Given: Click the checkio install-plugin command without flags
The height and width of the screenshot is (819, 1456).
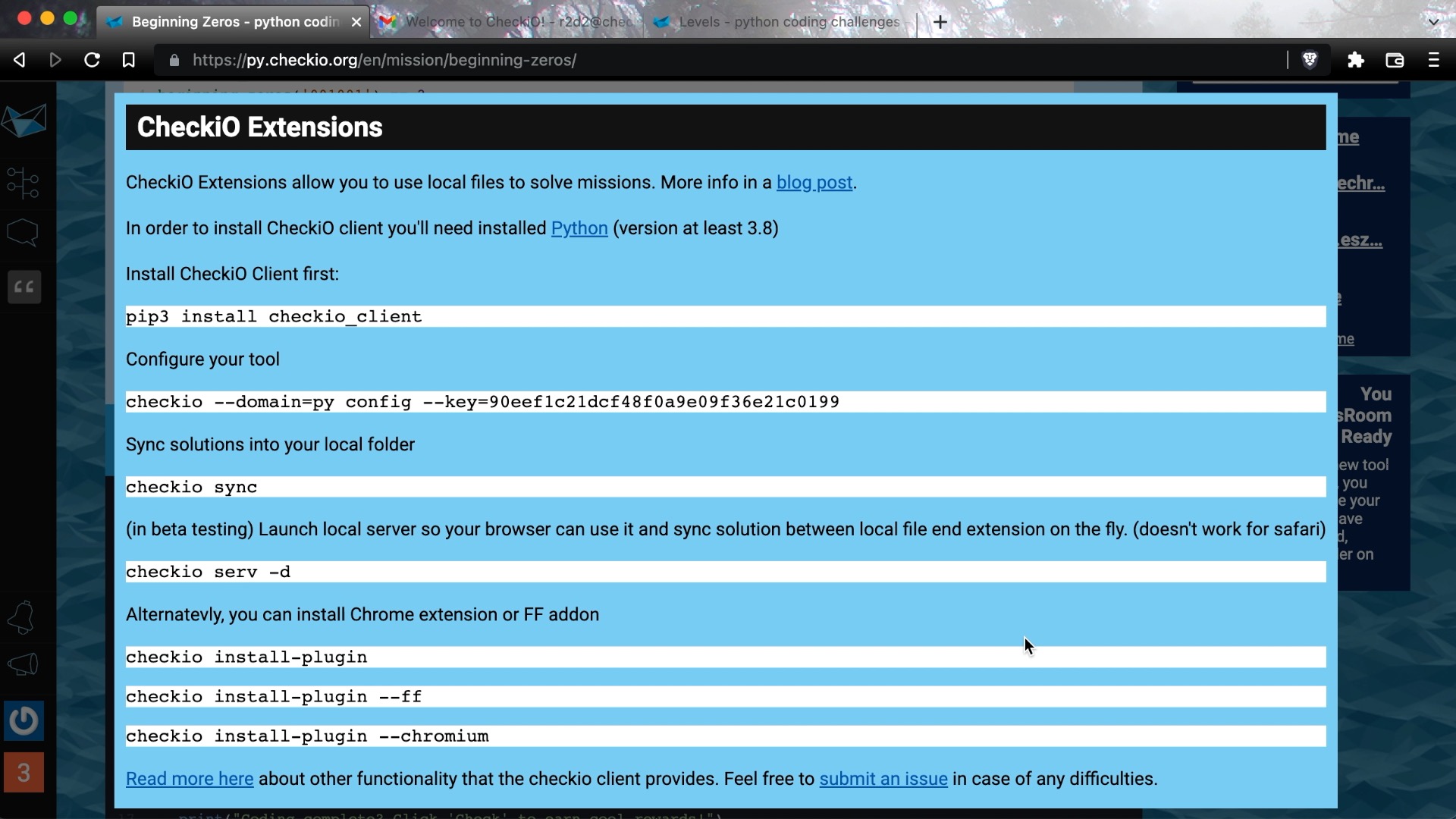Looking at the screenshot, I should (x=726, y=657).
